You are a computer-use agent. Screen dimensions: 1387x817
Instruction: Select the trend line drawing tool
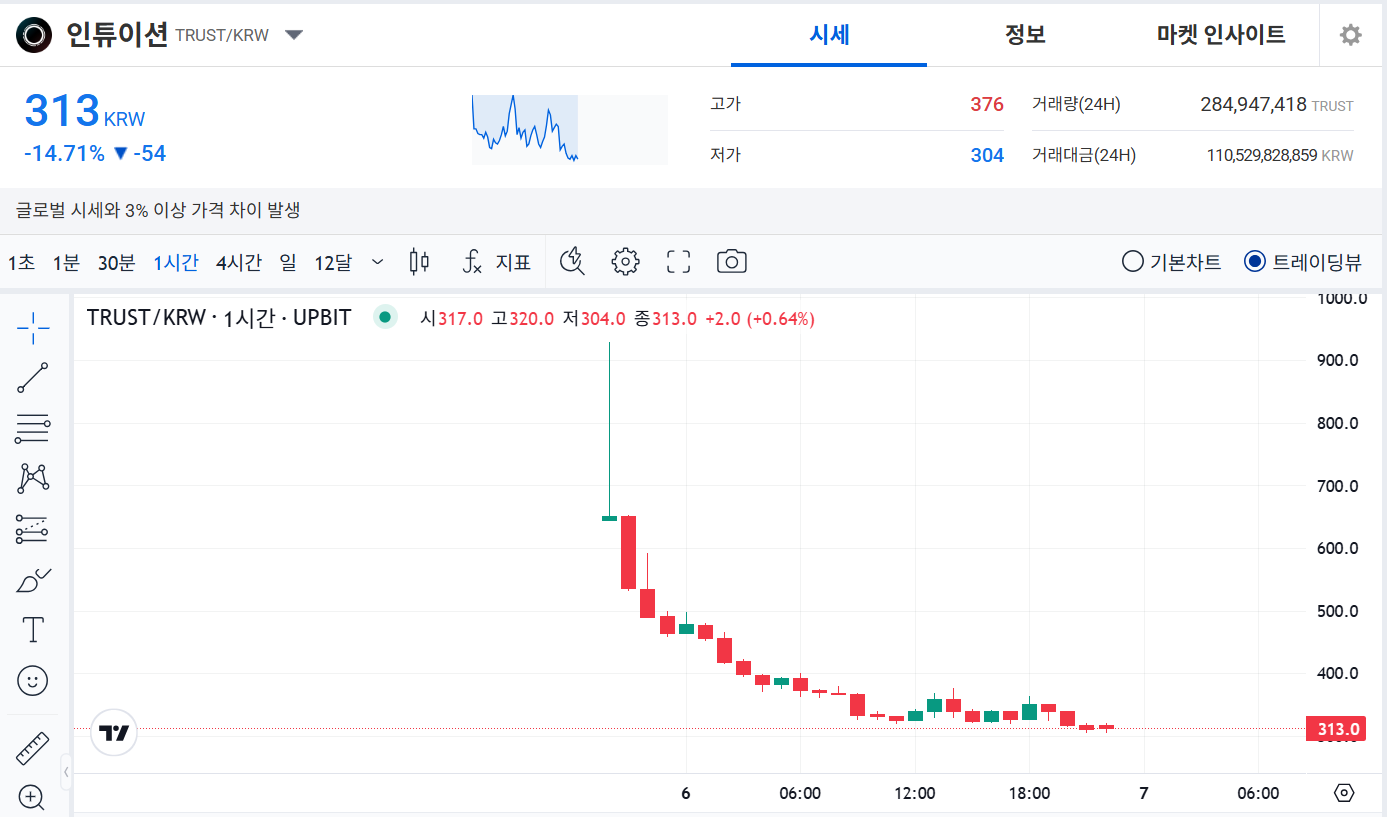point(32,378)
